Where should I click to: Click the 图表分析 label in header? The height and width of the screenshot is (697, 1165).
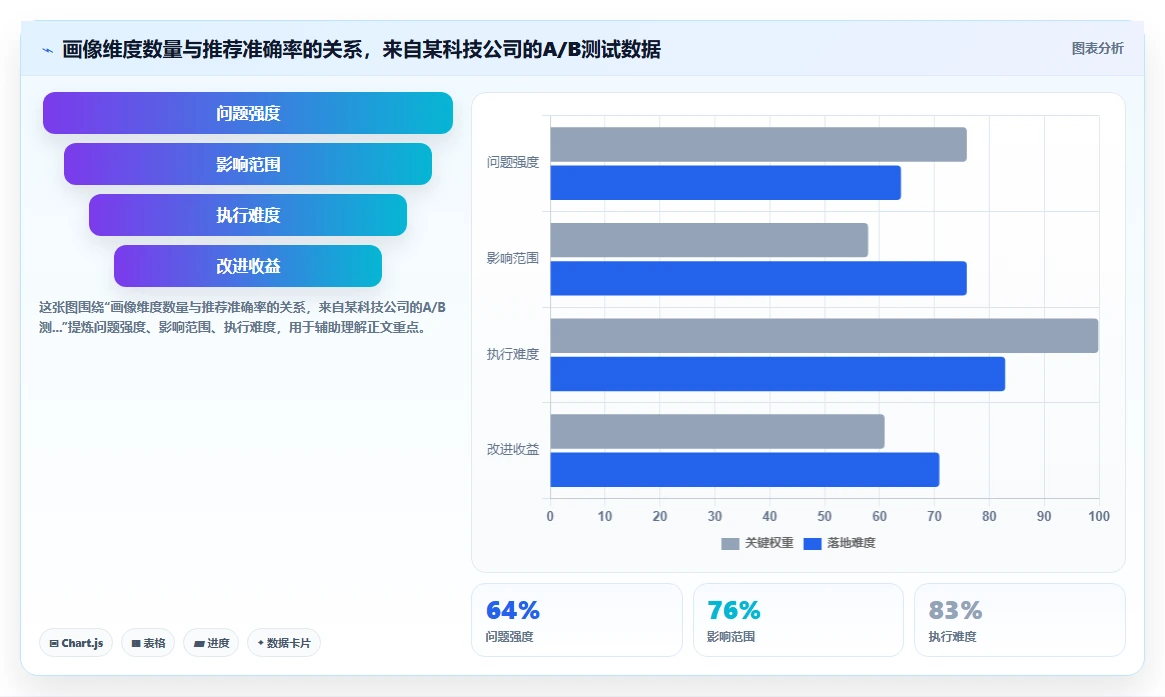click(1097, 48)
